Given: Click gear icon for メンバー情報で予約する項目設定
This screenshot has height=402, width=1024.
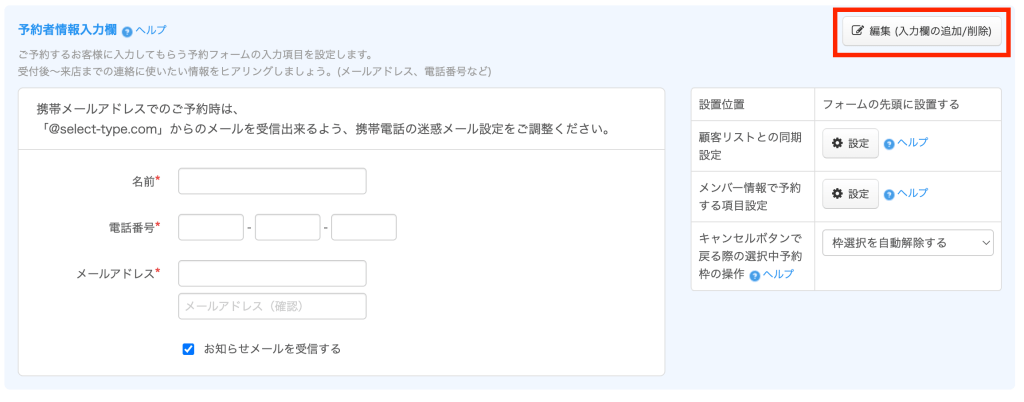Looking at the screenshot, I should (838, 194).
